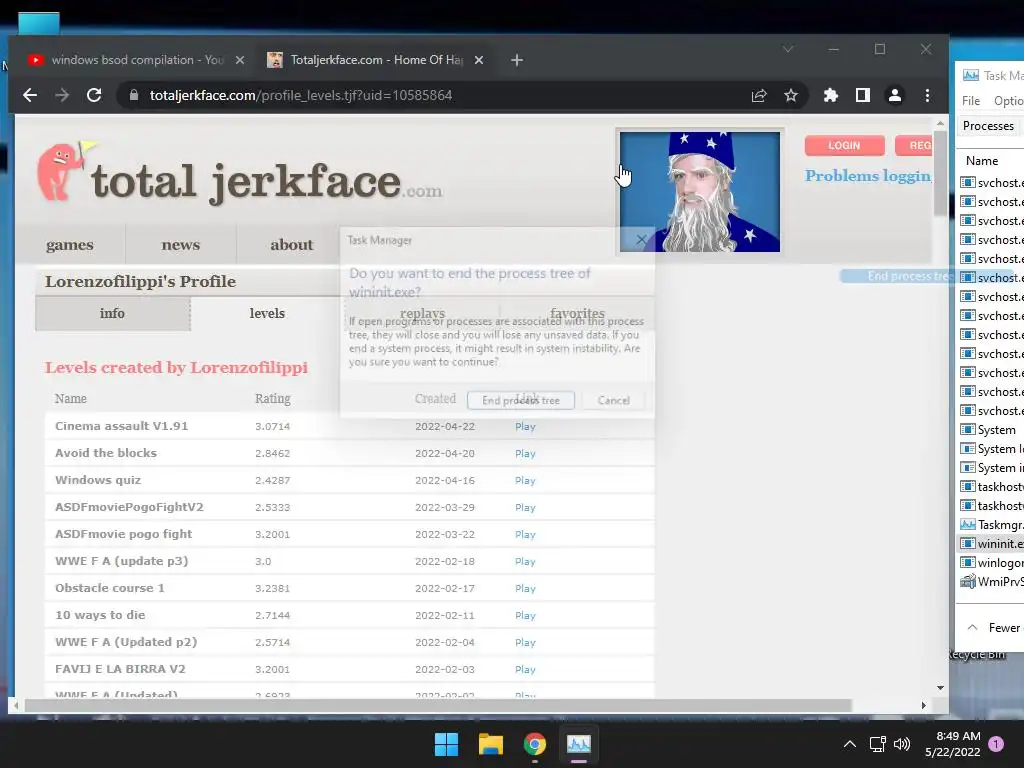Close the windows bsod compilation tab
The width and height of the screenshot is (1024, 768).
pos(240,60)
